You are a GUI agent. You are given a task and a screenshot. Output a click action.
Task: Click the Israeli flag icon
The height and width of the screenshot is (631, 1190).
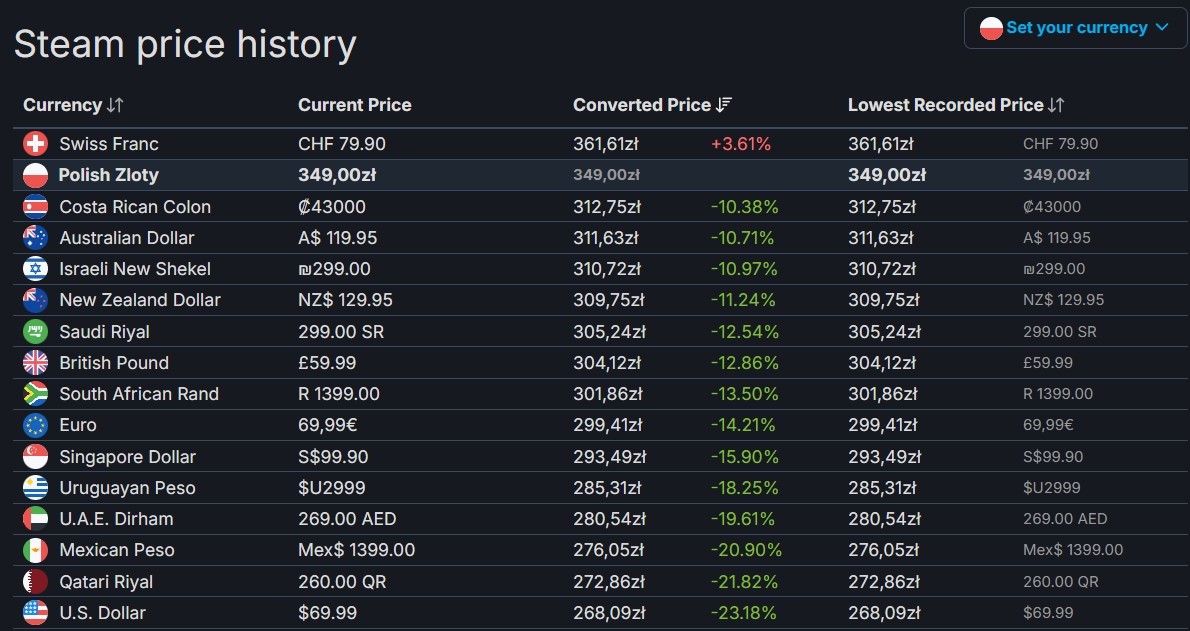36,269
